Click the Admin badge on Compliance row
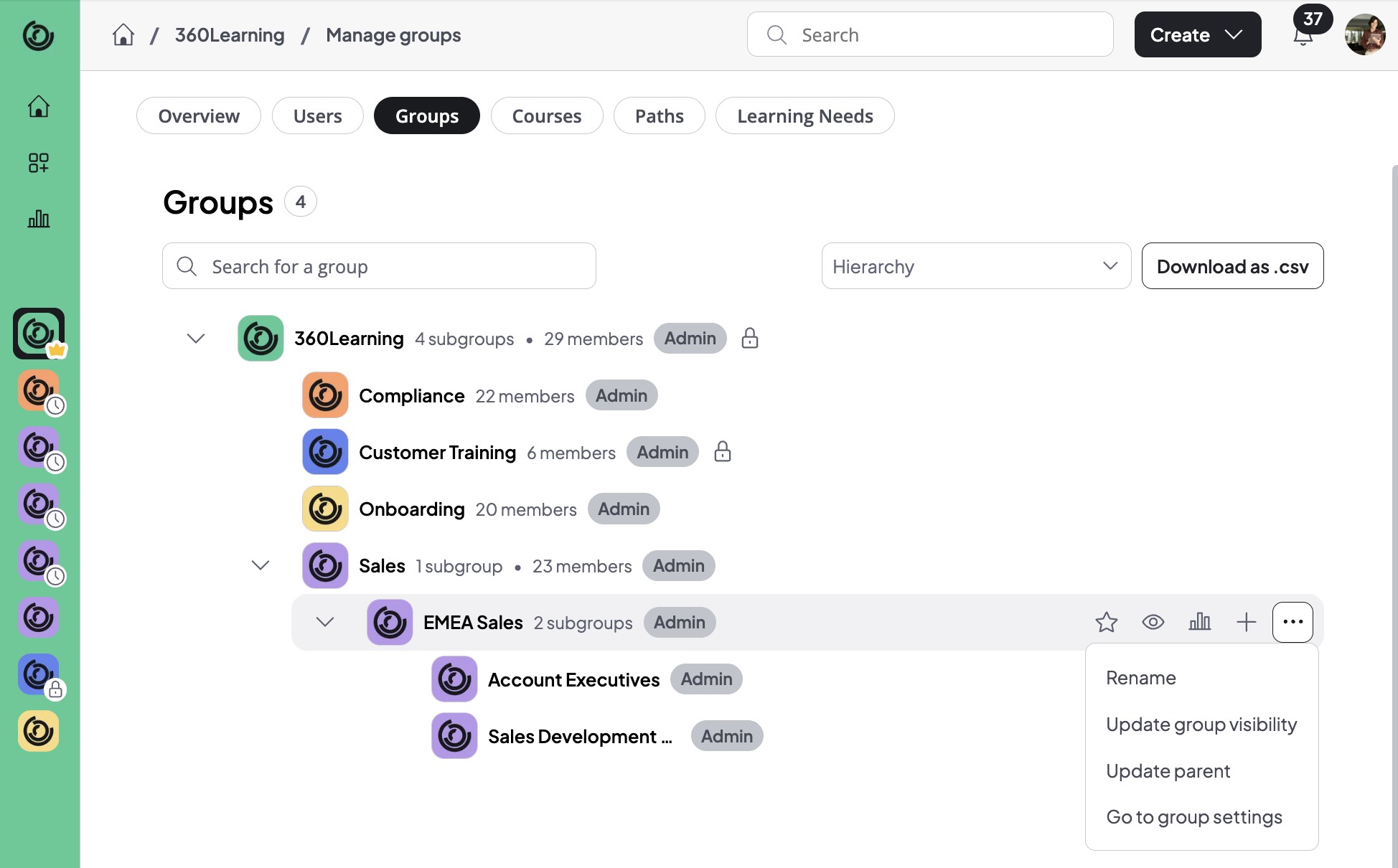Viewport: 1398px width, 868px height. (x=621, y=395)
